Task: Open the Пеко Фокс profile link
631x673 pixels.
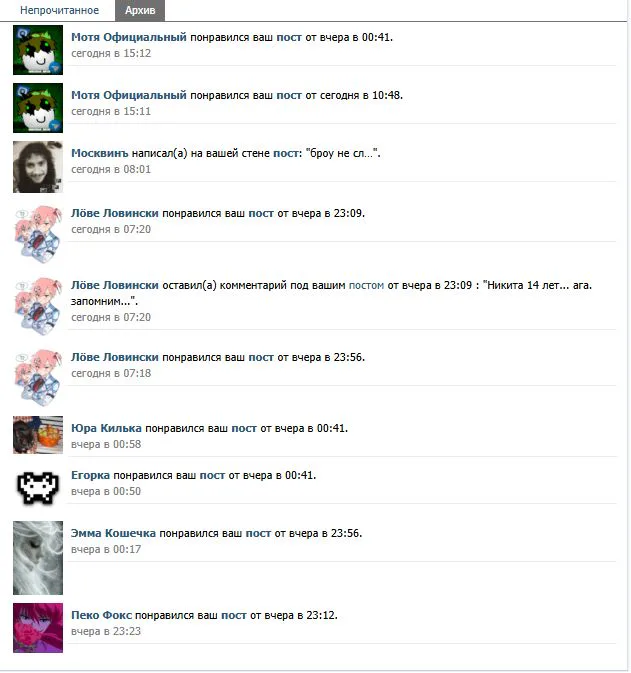Action: 101,615
